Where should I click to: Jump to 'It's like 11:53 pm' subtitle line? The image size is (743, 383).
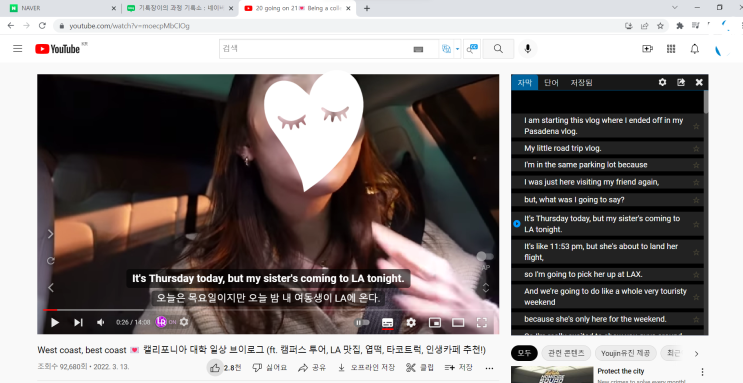pos(601,252)
